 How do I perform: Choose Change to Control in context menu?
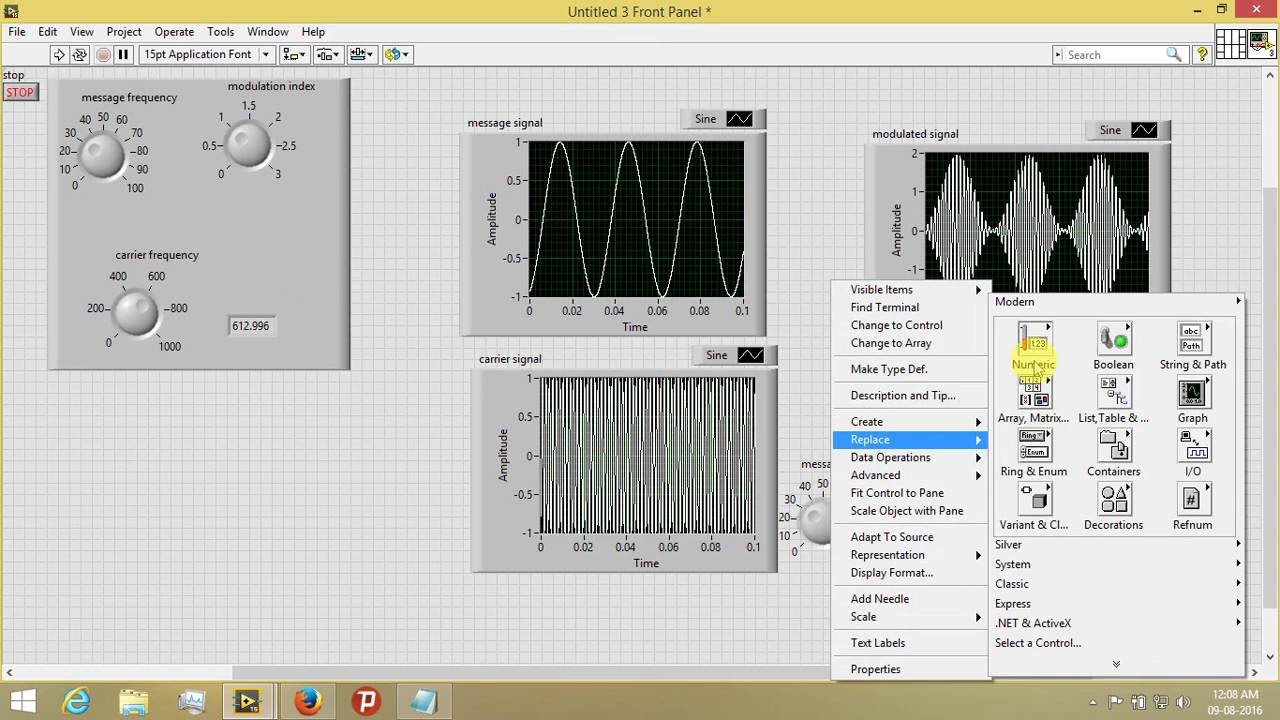(896, 325)
